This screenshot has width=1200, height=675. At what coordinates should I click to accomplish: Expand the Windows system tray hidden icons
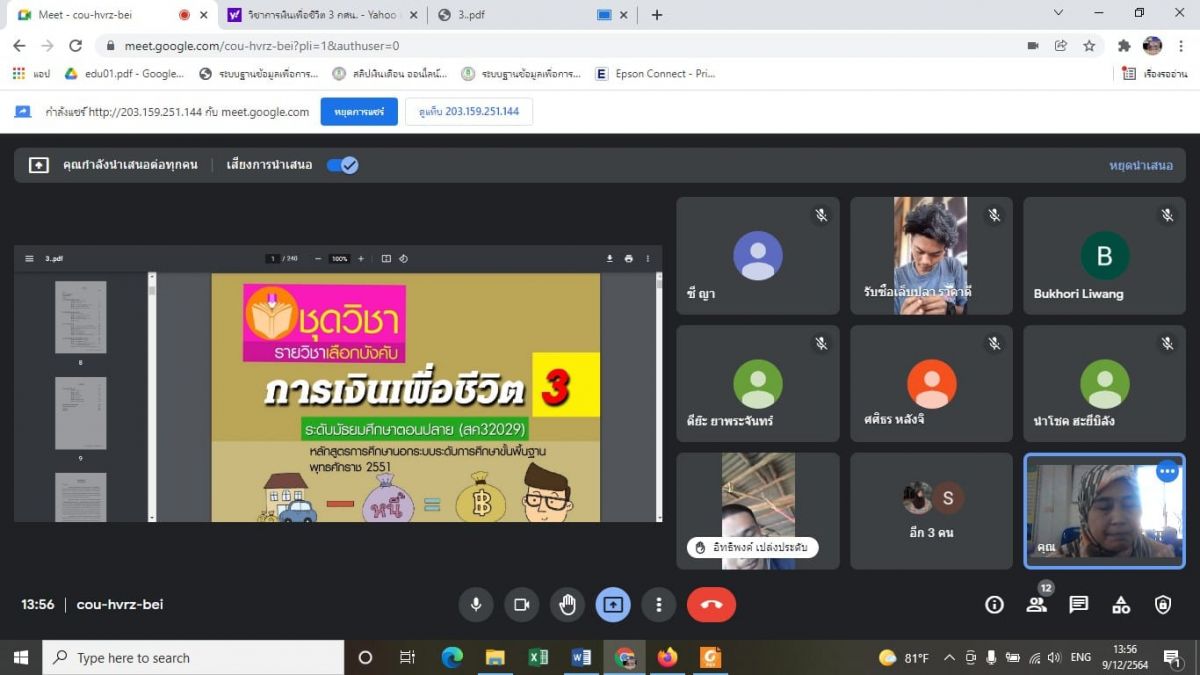949,658
